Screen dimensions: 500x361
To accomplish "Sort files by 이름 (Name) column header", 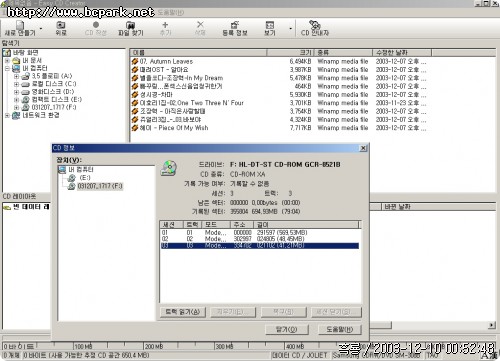I will pos(198,53).
